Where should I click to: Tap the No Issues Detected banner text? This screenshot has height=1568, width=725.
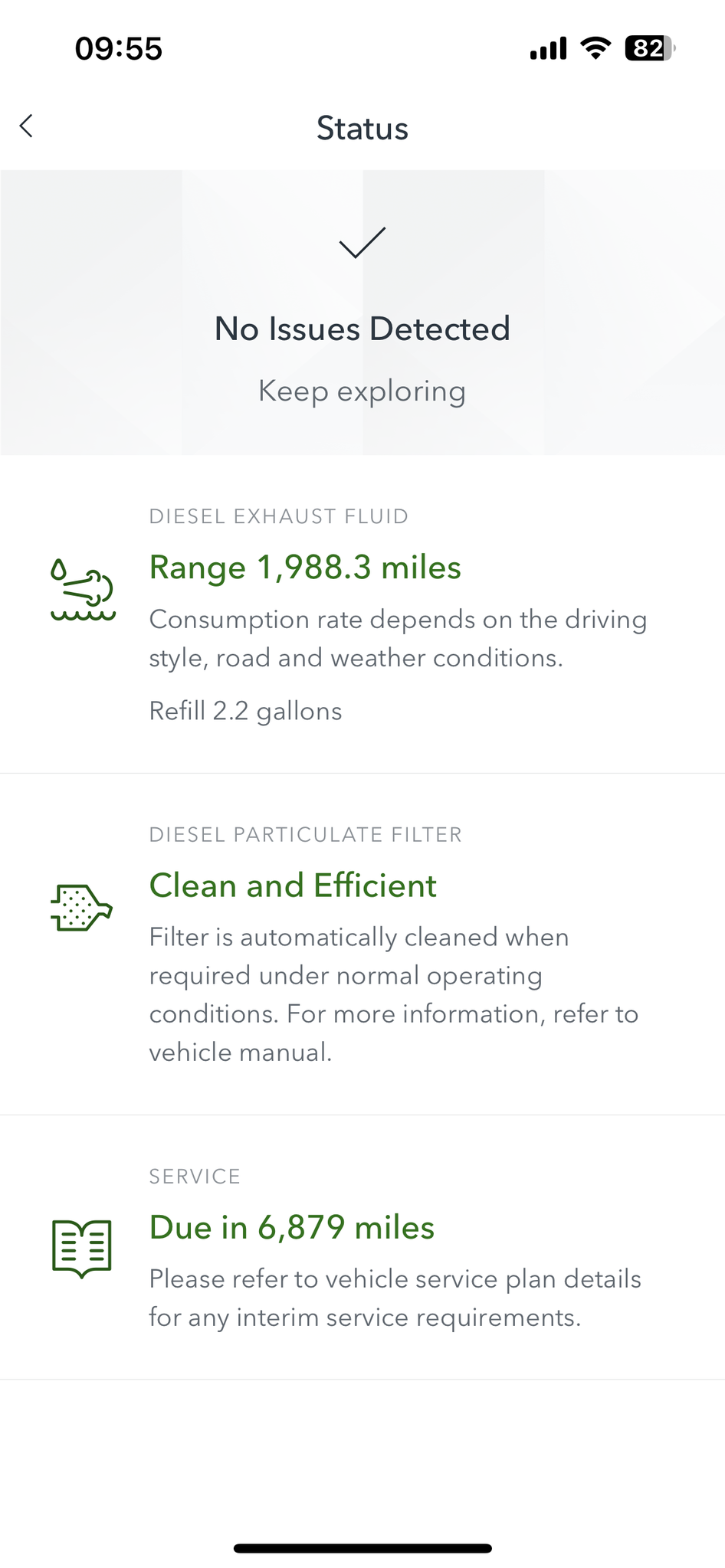tap(362, 329)
